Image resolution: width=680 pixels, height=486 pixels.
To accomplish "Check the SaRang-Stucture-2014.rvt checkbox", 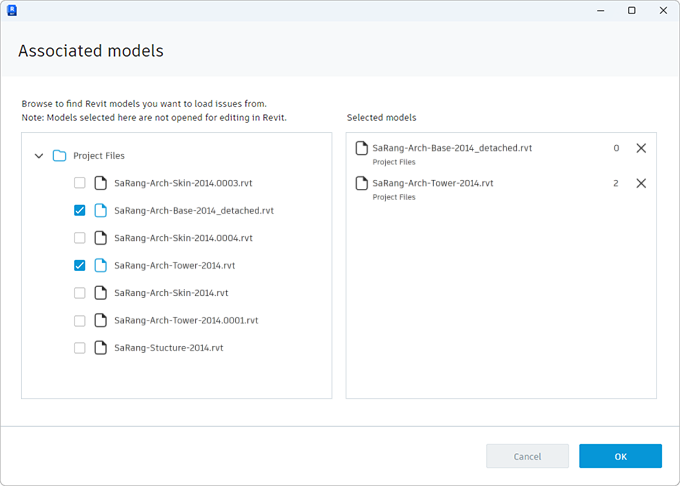I will [80, 348].
